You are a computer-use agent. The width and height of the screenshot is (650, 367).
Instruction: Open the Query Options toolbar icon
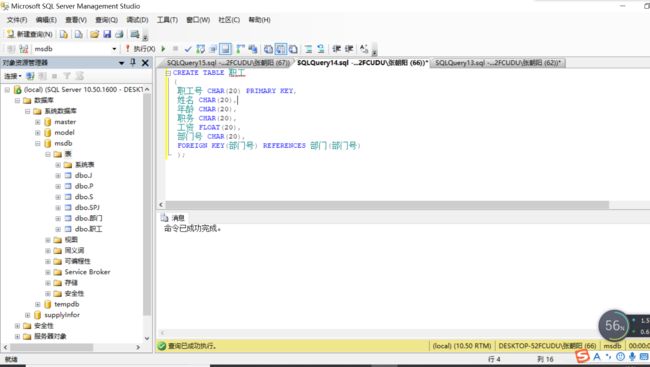213,49
